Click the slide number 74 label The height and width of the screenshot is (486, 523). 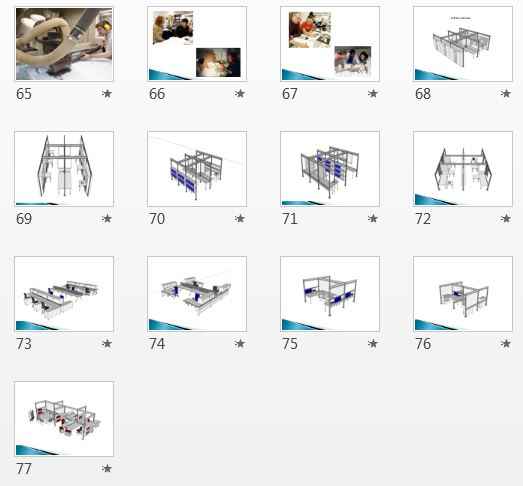(x=157, y=344)
